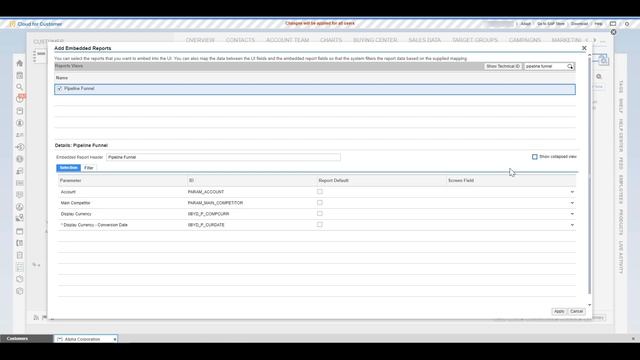Image resolution: width=640 pixels, height=360 pixels.
Task: Click the round X icon above right panel
Action: click(613, 32)
